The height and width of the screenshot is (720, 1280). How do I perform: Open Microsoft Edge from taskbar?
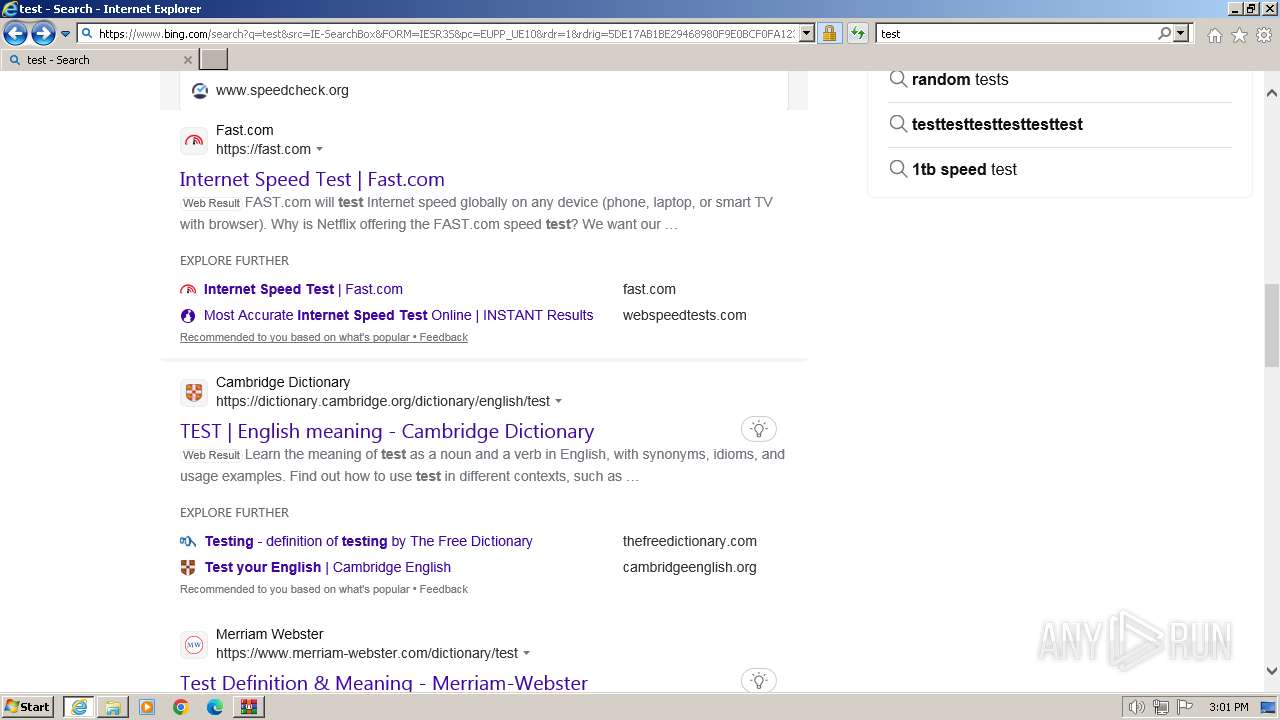coord(215,707)
